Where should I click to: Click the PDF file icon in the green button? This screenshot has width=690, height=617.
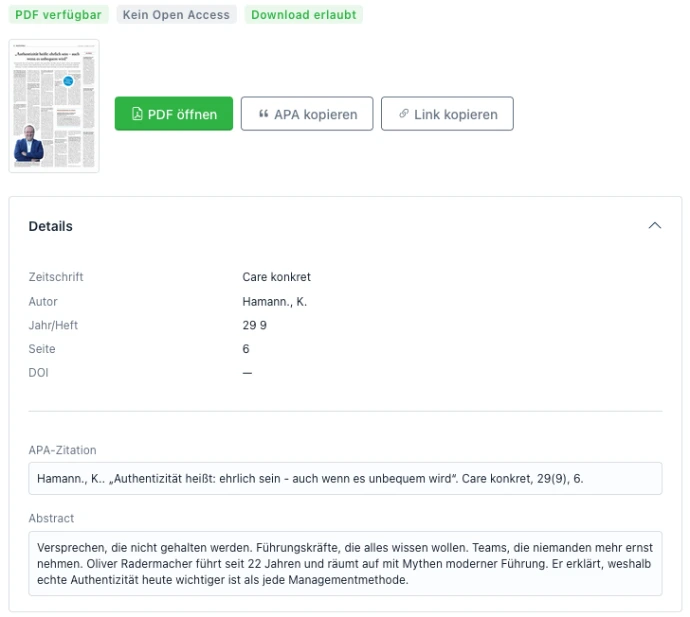point(137,114)
